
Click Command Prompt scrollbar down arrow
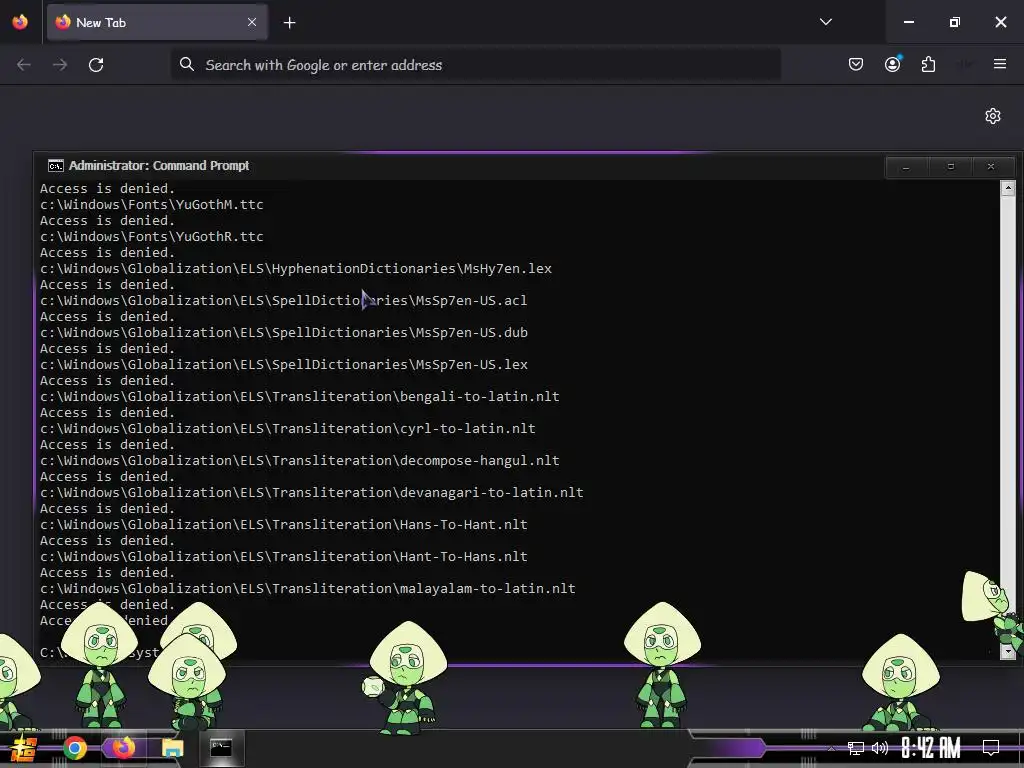coord(1008,651)
